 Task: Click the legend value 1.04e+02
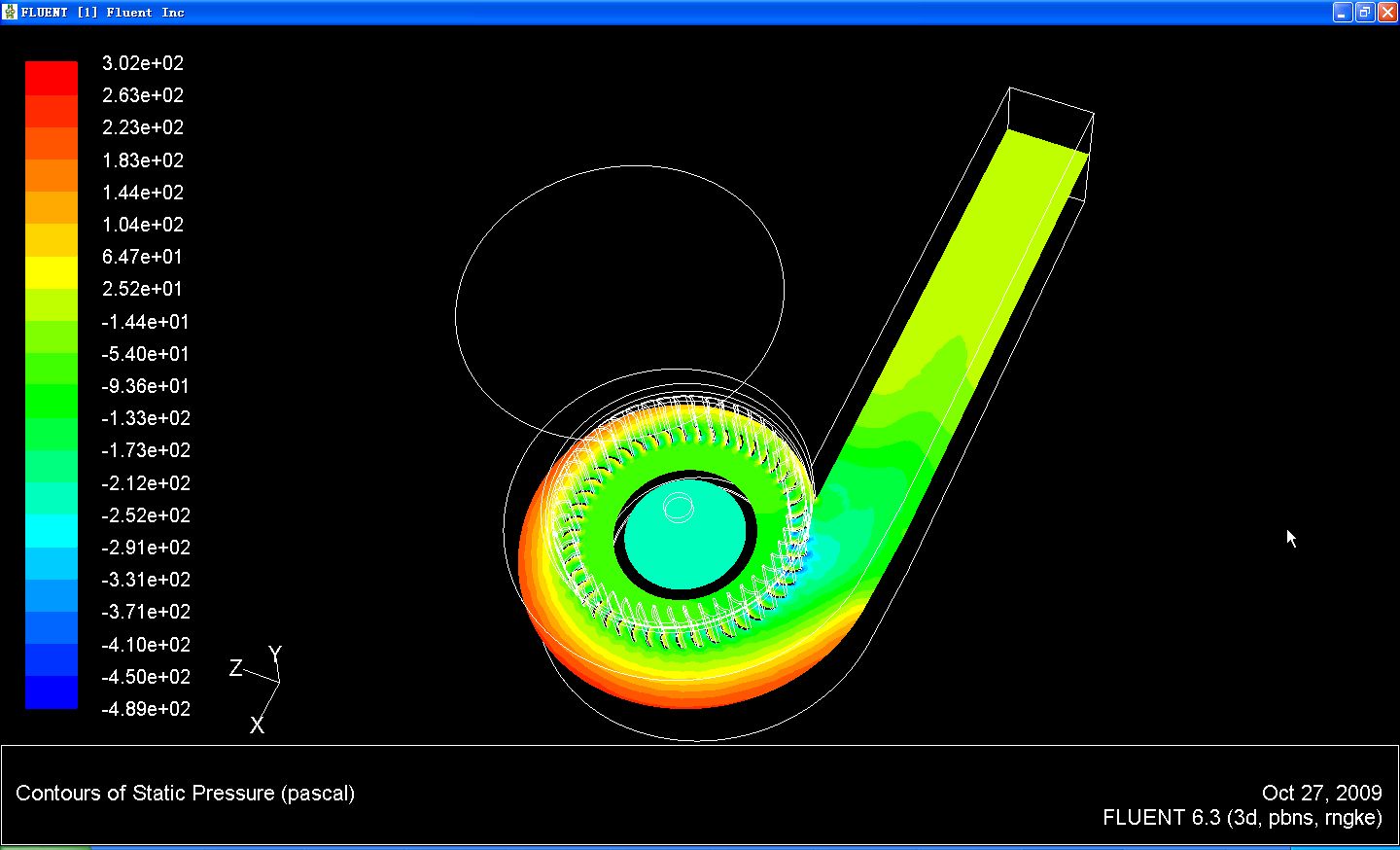(143, 225)
